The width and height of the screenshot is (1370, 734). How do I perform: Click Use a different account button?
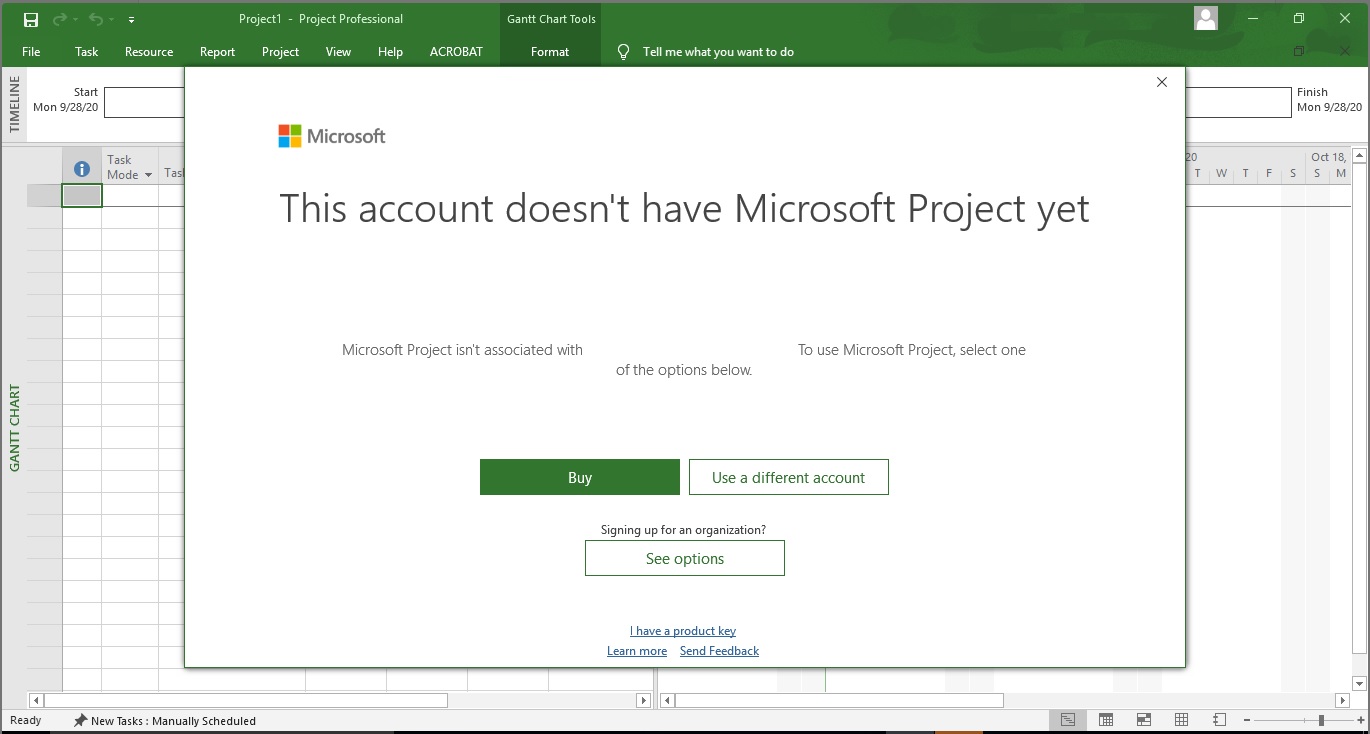788,477
